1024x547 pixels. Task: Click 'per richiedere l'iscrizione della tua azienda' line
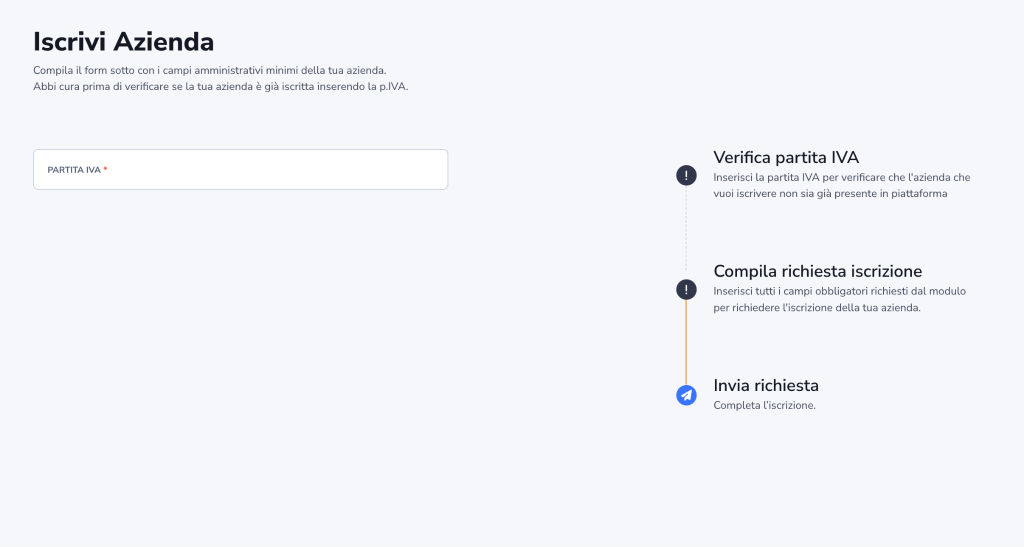816,308
